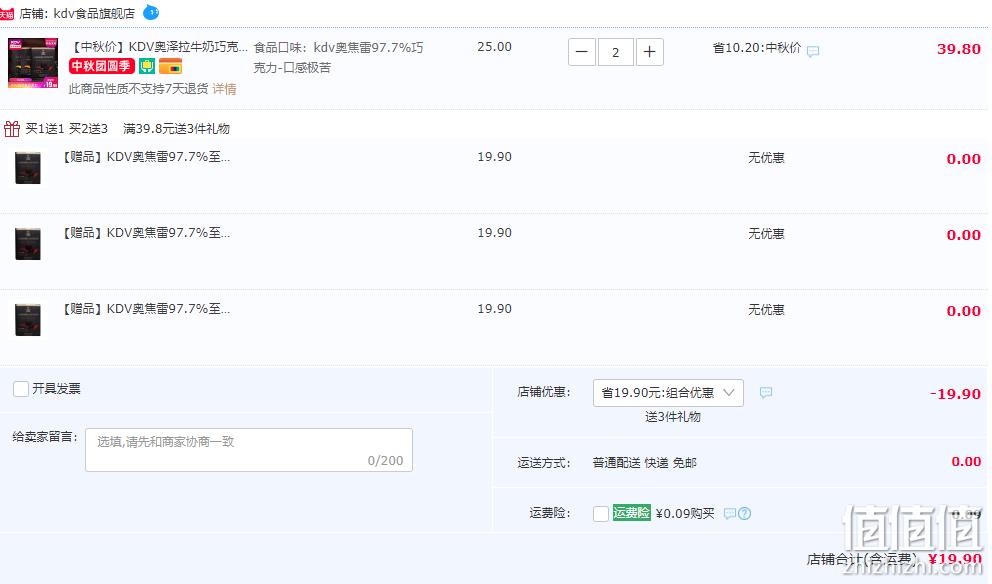This screenshot has width=992, height=584.
Task: Expand the 省19.90元:组合优惠 store discount dropdown
Action: click(668, 393)
